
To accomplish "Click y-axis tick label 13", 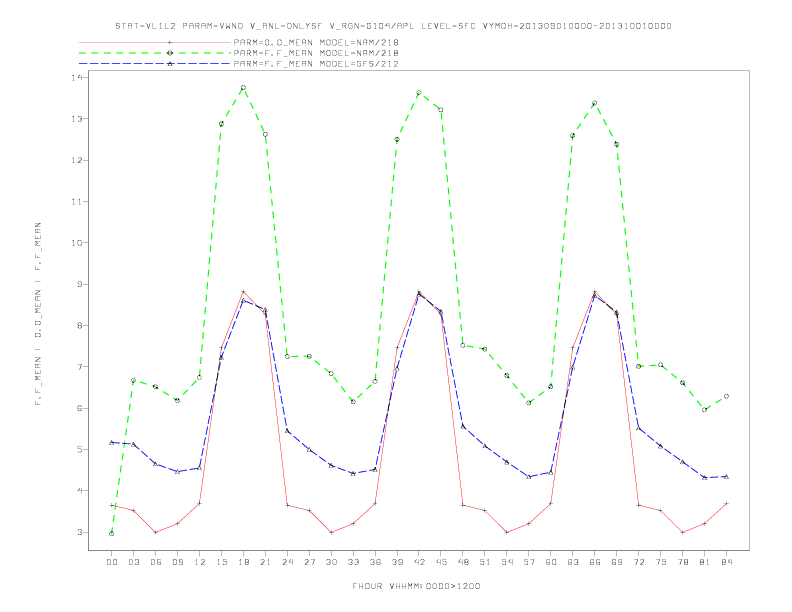I will point(77,119).
